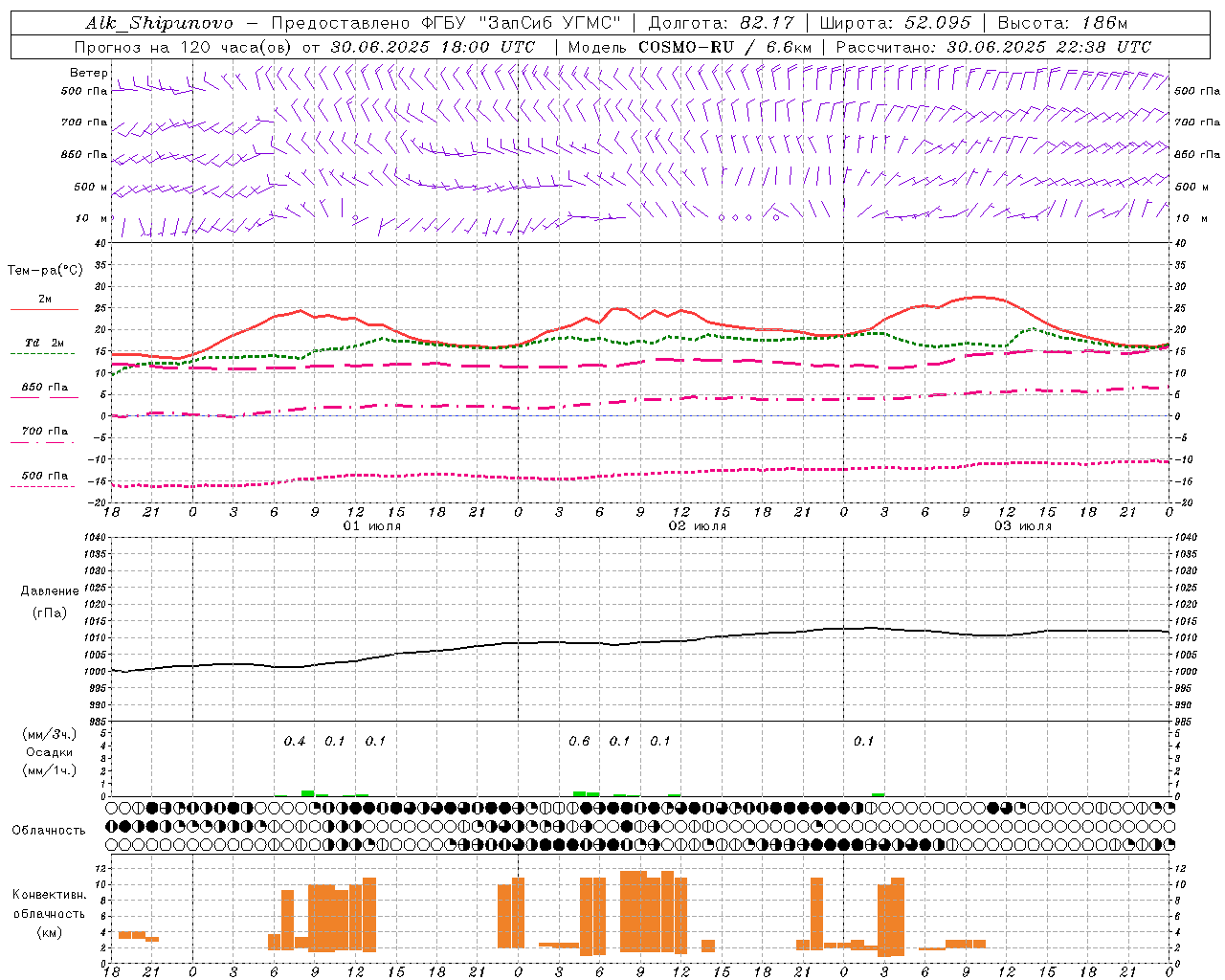Click the 0.4 precipitation value
This screenshot has height=980, width=1225.
pos(295,741)
